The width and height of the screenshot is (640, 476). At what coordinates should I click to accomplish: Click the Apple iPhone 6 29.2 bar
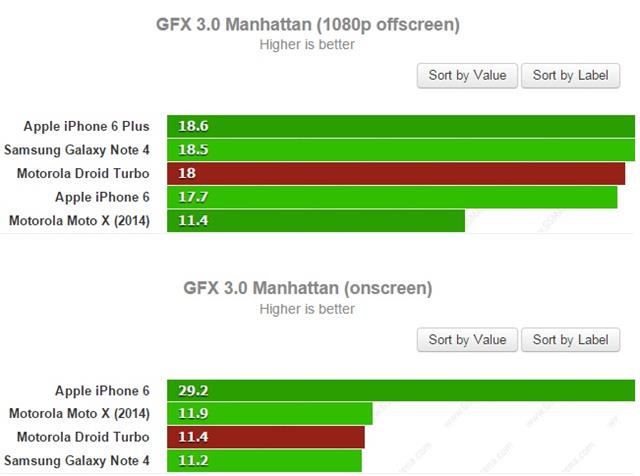coord(400,390)
